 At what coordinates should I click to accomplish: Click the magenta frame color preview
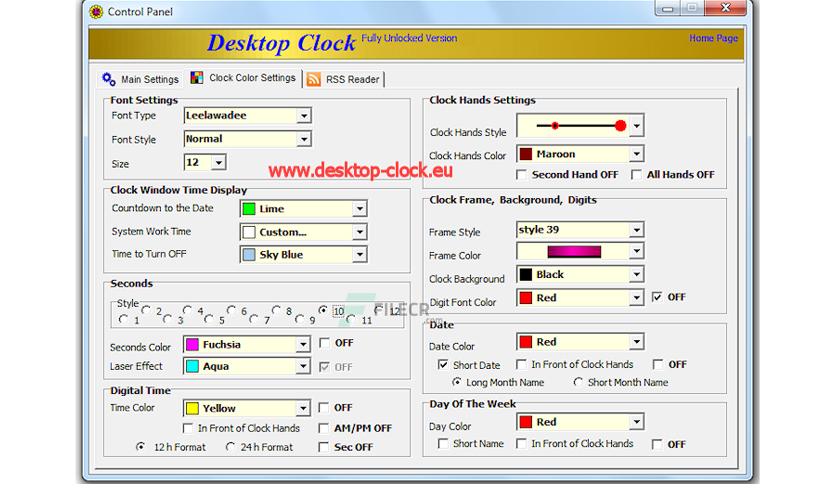[574, 252]
